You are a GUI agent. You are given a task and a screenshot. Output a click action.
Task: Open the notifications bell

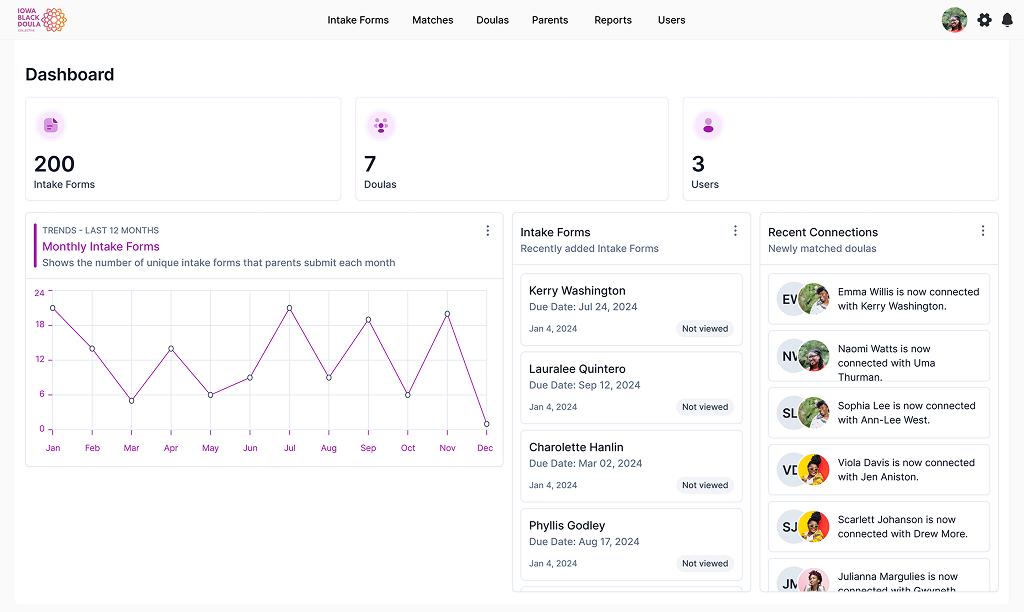[x=1006, y=20]
